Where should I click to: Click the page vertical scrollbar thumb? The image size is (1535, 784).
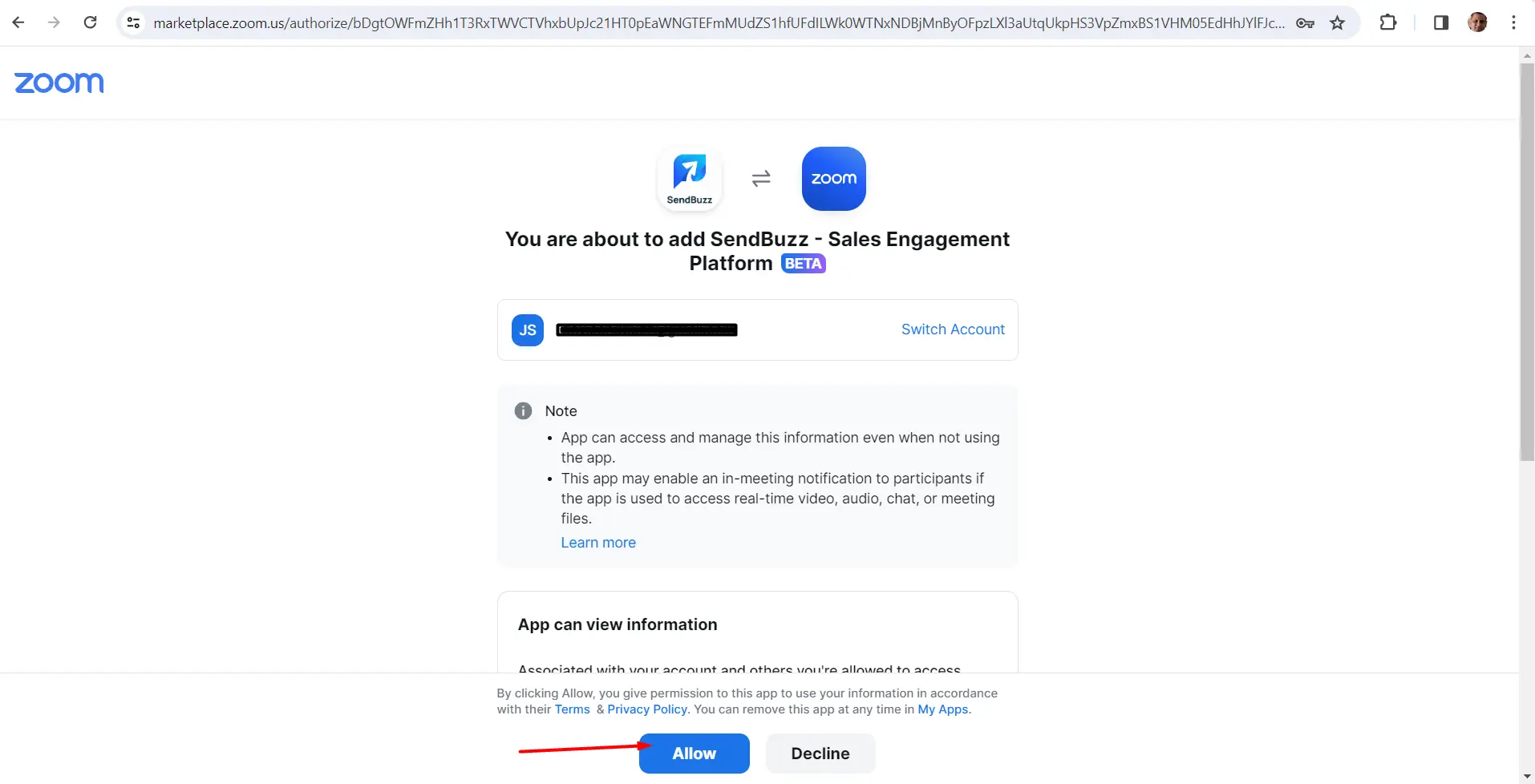(1527, 262)
